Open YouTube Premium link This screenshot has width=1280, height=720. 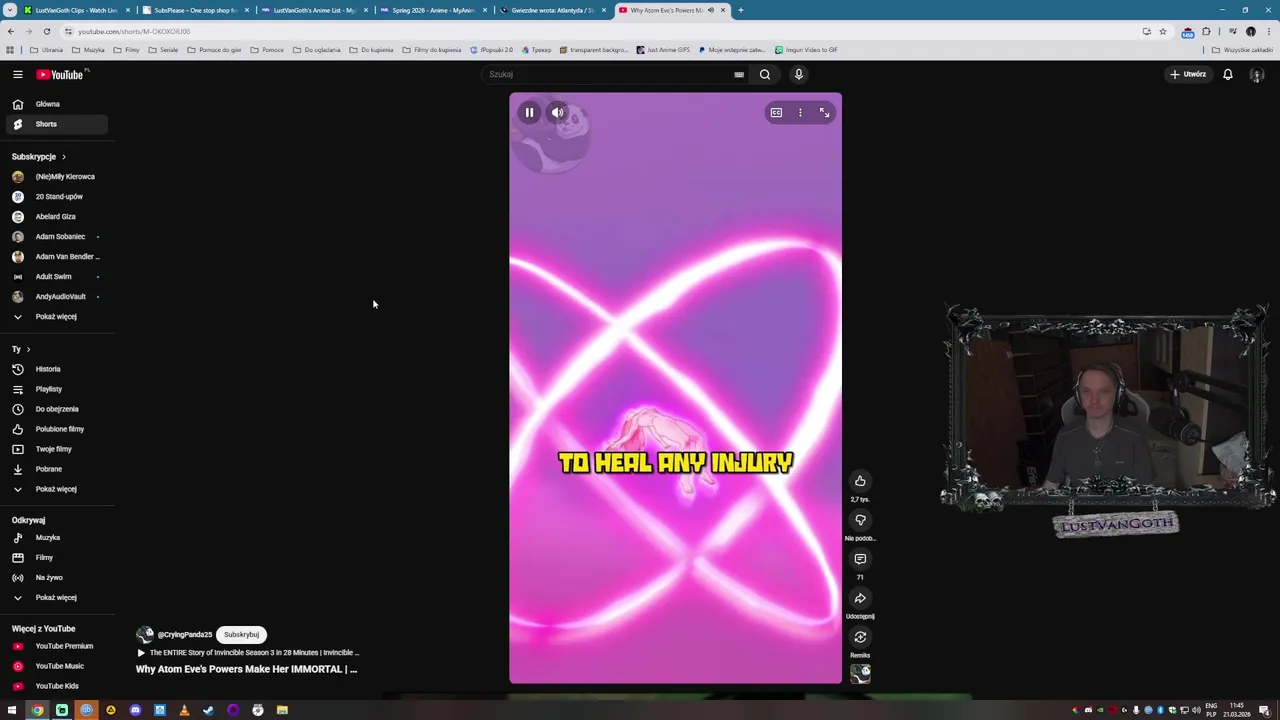pyautogui.click(x=56, y=646)
